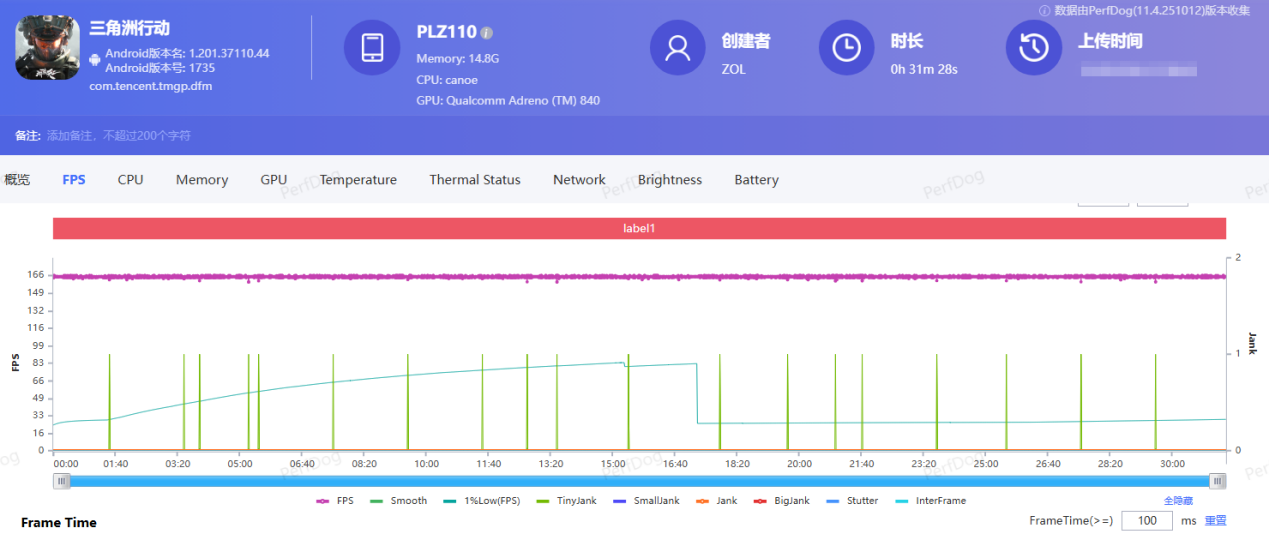Click the phone device icon

pos(372,48)
